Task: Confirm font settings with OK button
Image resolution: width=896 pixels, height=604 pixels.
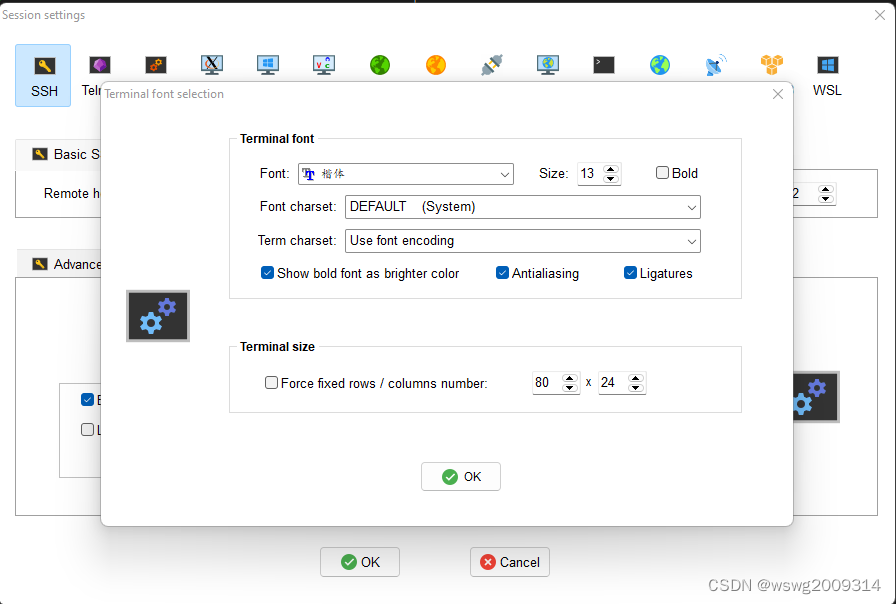Action: (x=461, y=476)
